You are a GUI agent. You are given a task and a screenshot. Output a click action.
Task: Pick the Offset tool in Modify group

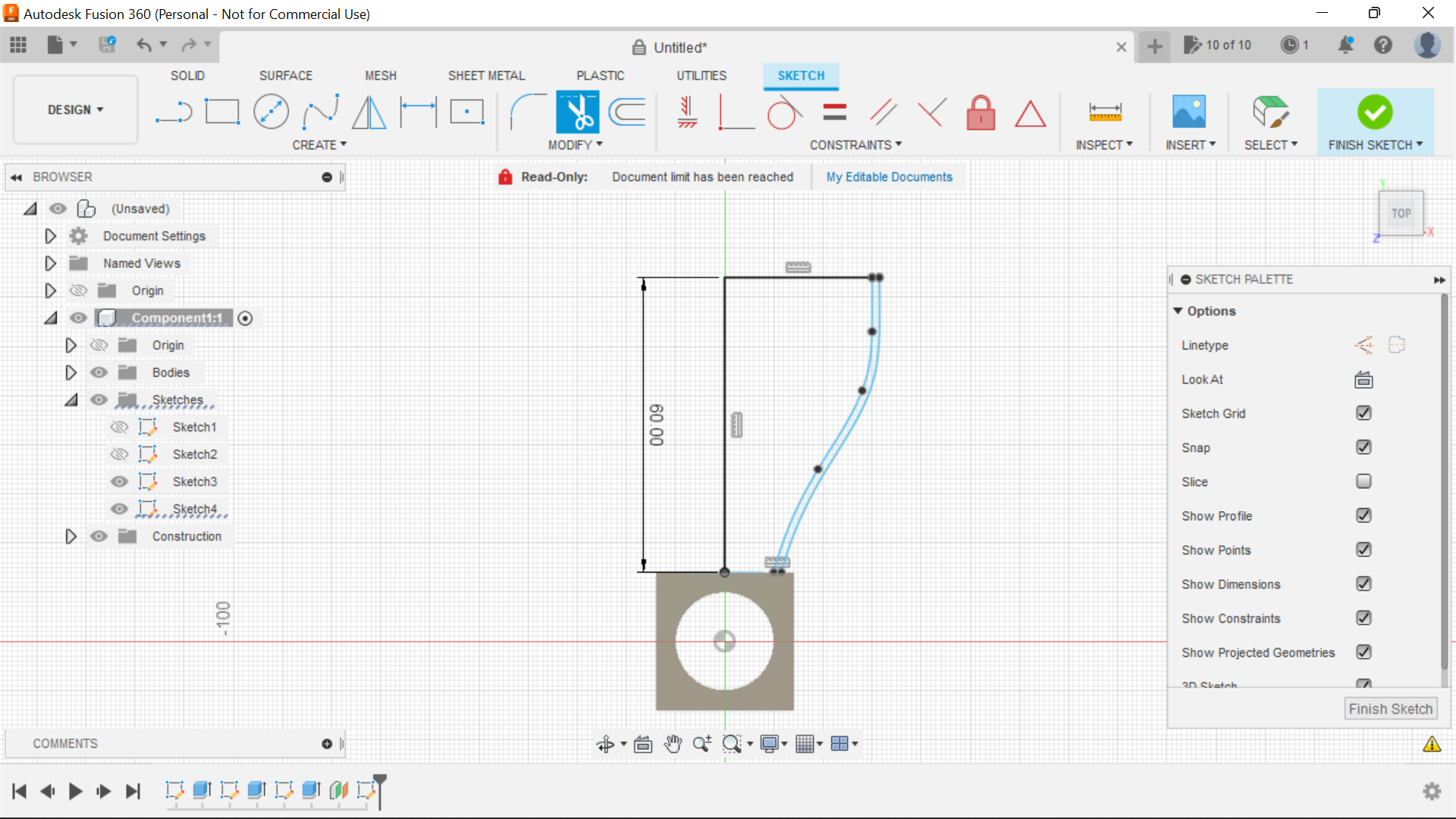click(x=626, y=111)
